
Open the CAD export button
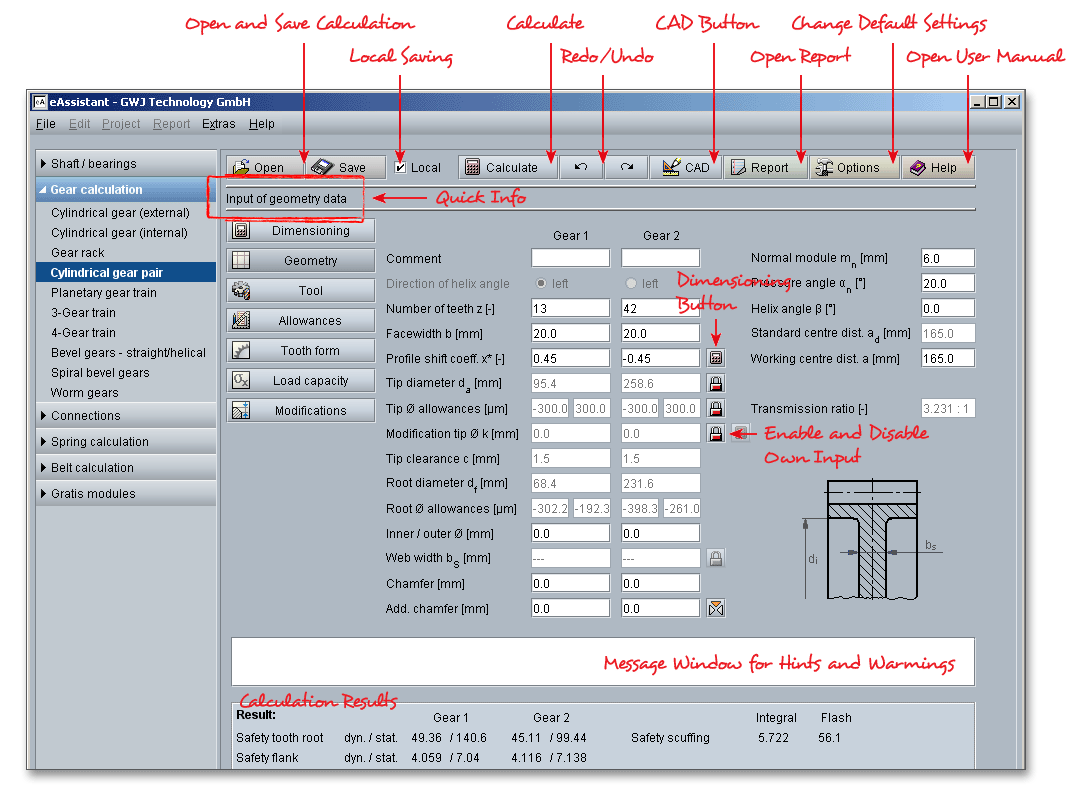click(x=686, y=168)
